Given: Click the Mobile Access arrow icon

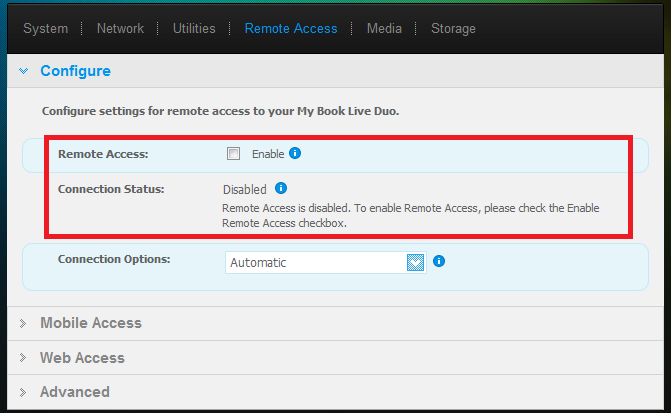Looking at the screenshot, I should pyautogui.click(x=23, y=323).
